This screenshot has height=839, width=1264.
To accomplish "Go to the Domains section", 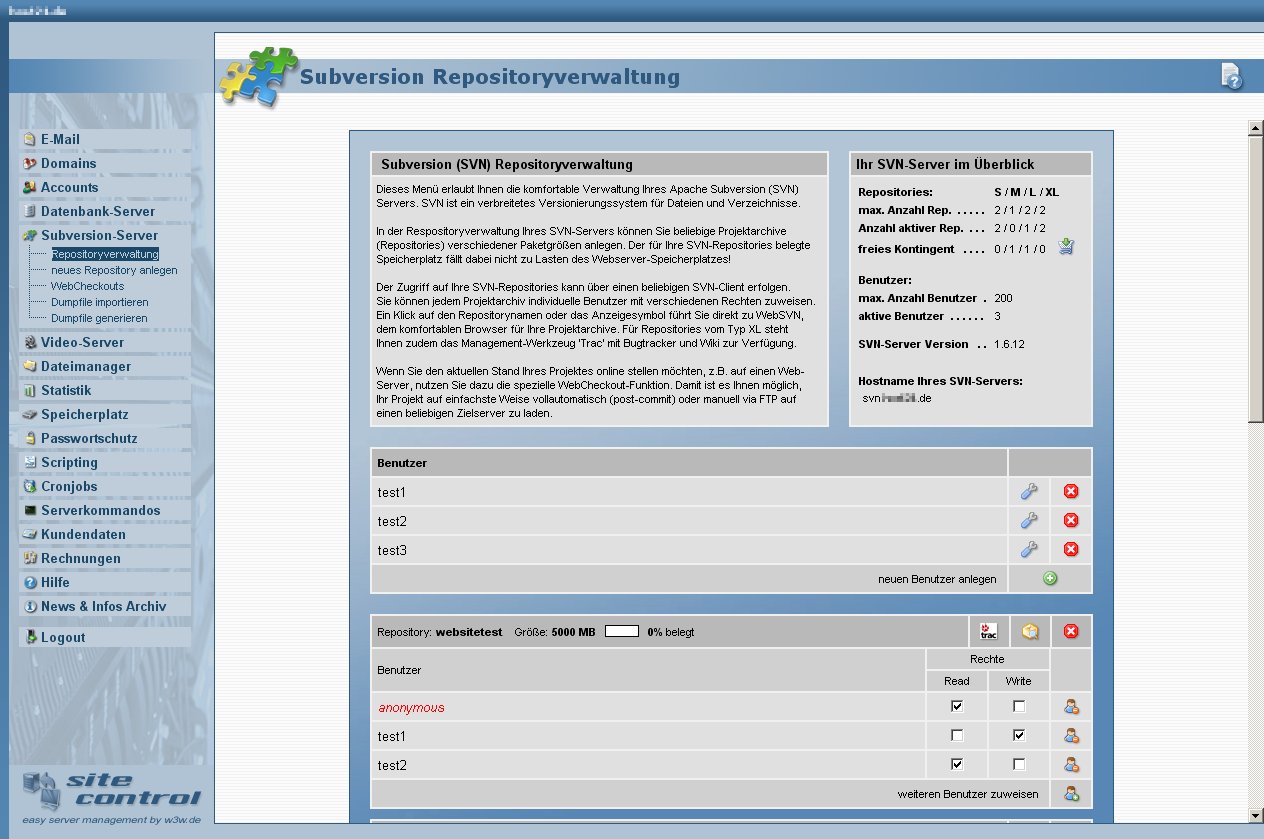I will 105,163.
